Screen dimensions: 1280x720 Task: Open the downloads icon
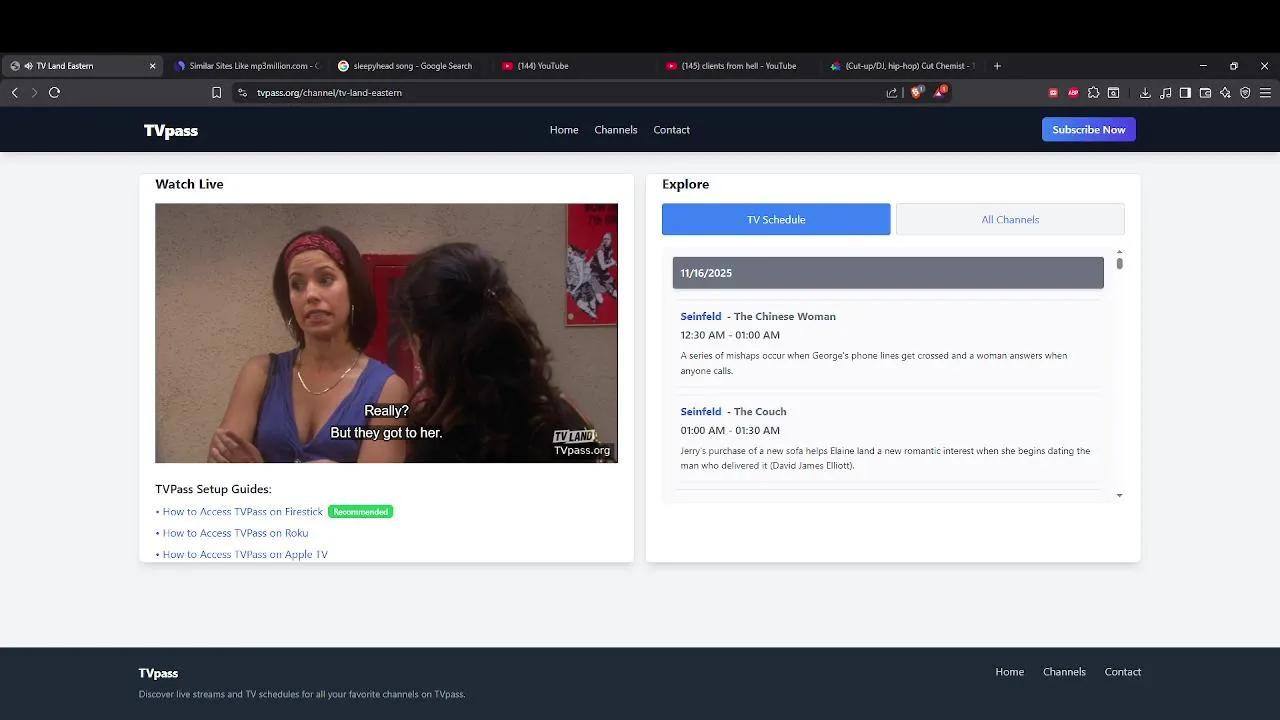tap(1145, 92)
